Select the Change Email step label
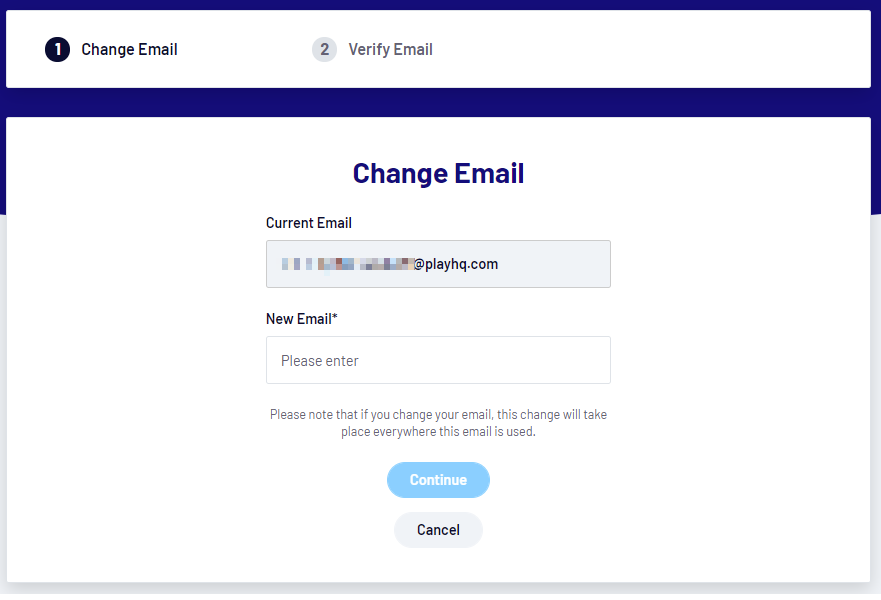Screen dimensions: 881x600 (x=129, y=50)
